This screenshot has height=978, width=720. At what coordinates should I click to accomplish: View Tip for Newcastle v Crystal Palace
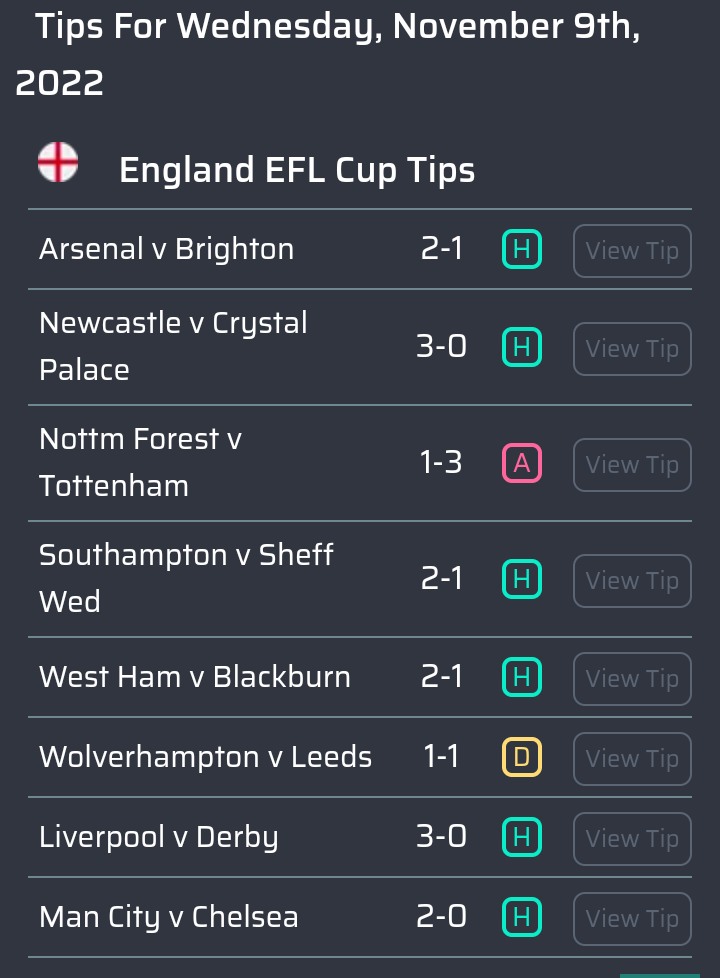pyautogui.click(x=632, y=349)
